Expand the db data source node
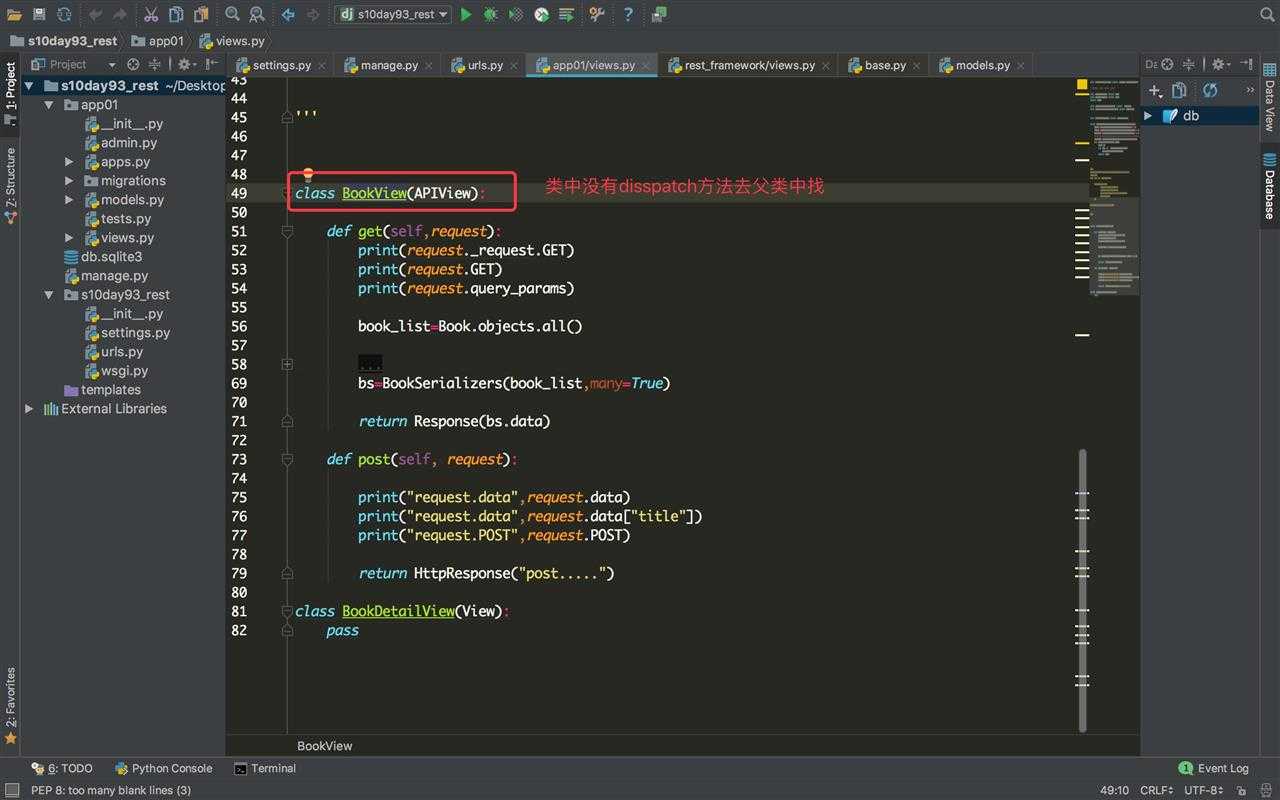 tap(1148, 116)
